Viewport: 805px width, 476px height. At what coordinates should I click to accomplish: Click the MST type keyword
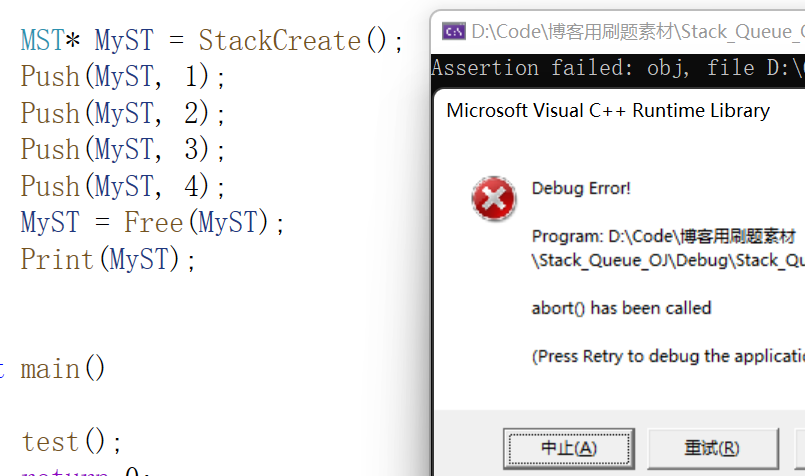click(43, 41)
